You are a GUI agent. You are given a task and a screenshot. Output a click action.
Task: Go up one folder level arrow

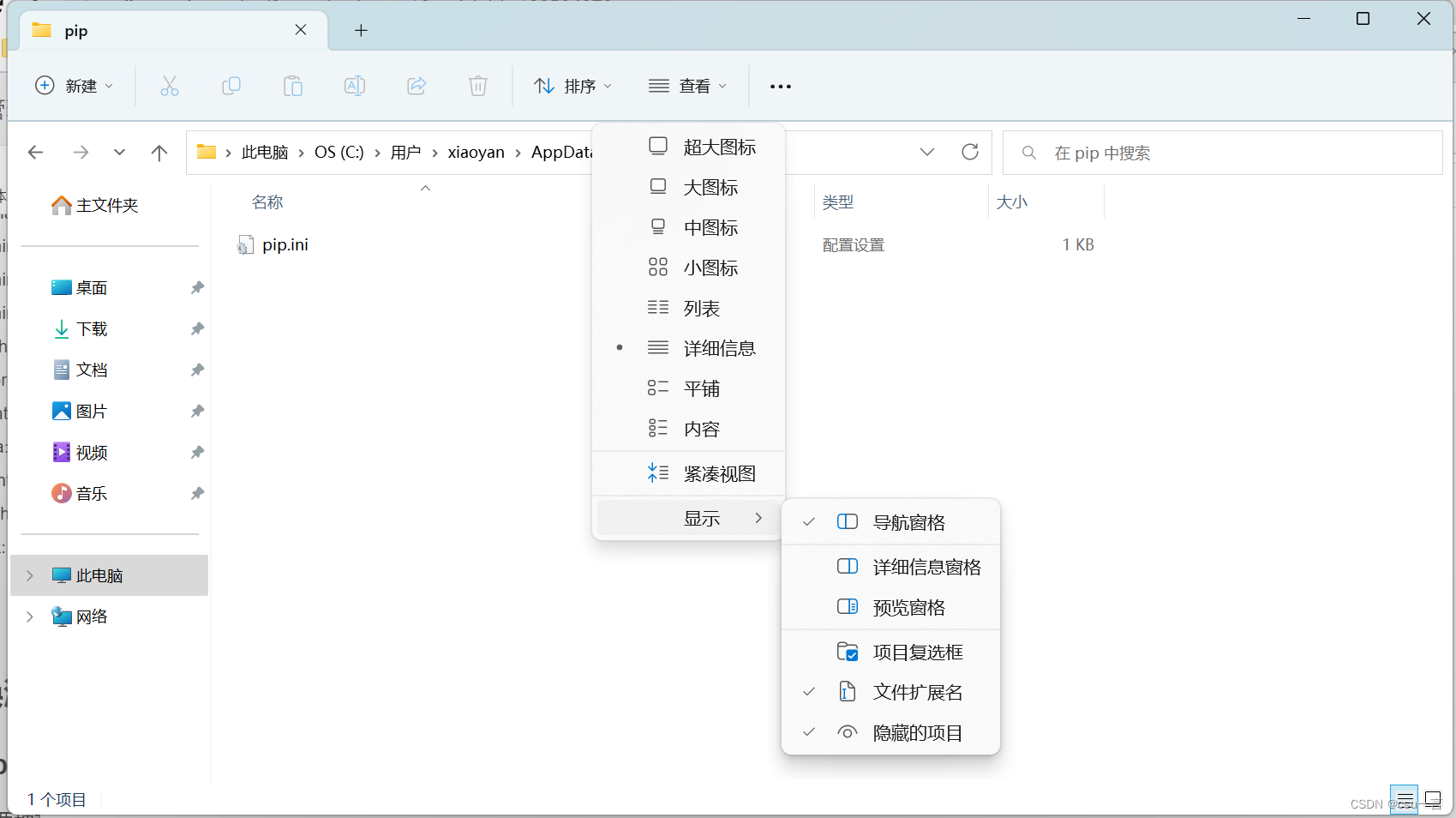click(159, 153)
